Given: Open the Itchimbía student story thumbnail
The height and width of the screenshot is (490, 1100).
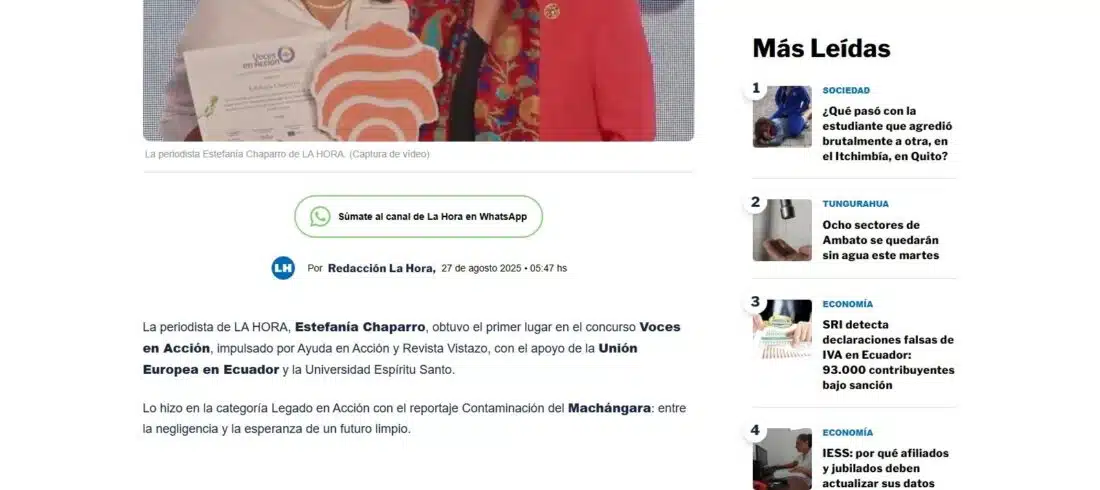Looking at the screenshot, I should (782, 117).
